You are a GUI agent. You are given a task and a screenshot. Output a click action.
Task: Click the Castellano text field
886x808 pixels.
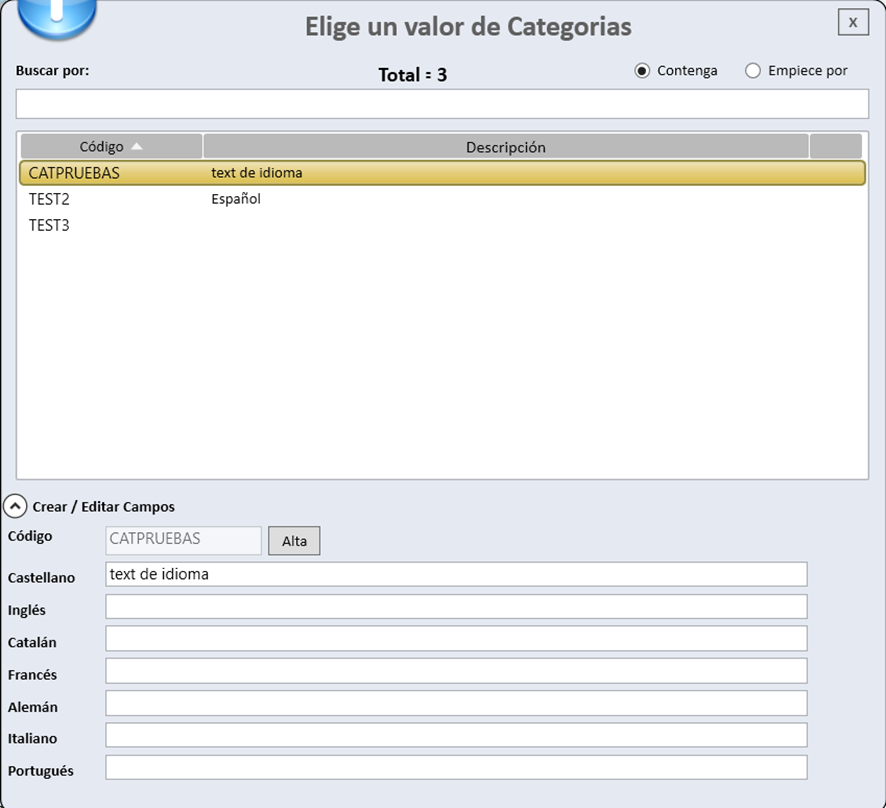click(455, 574)
